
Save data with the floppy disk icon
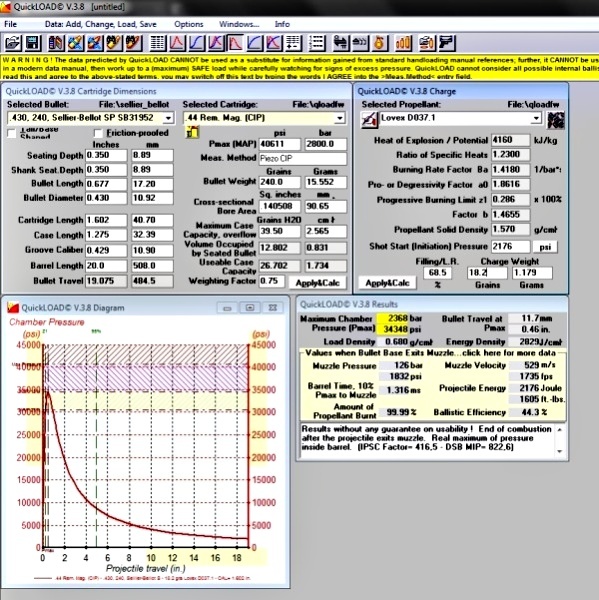(33, 42)
